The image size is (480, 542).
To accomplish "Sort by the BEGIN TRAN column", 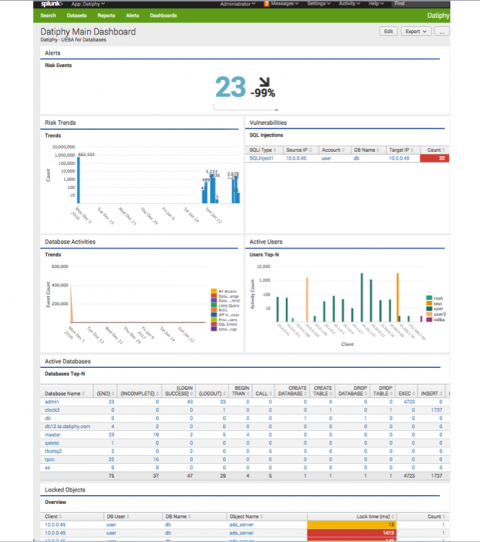I will [x=241, y=391].
